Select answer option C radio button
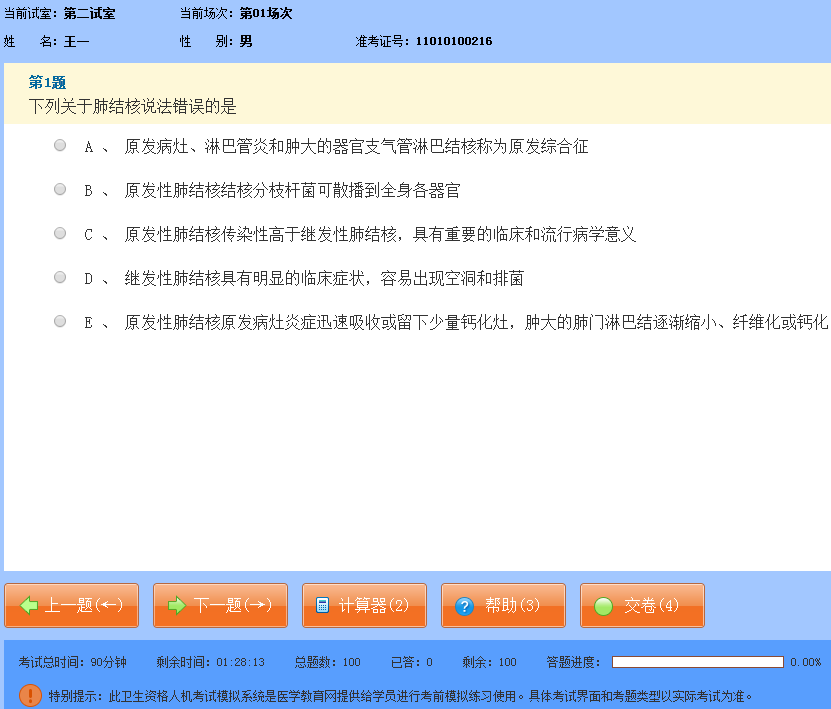Screen dimensions: 831x709 [59, 233]
